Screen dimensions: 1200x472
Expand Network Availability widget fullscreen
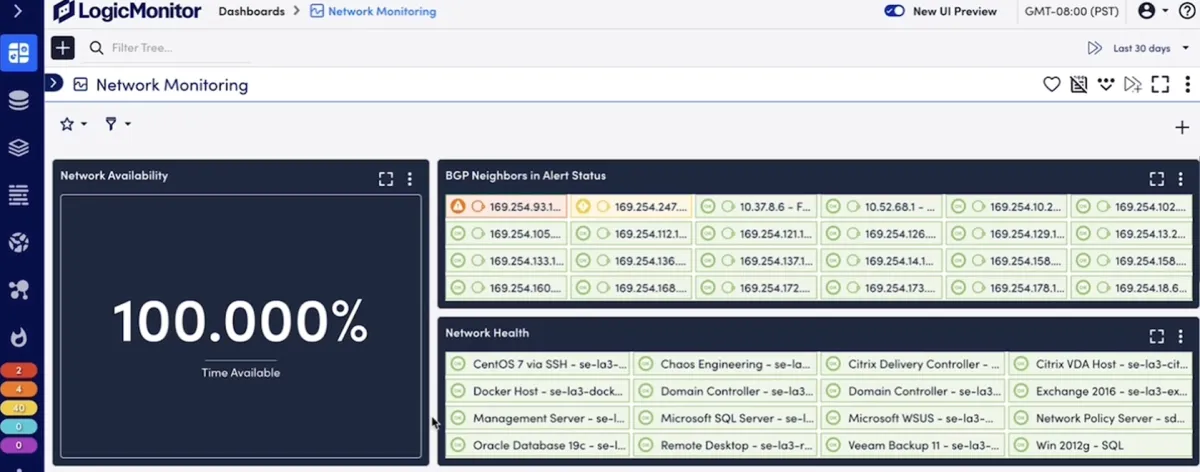[x=386, y=179]
